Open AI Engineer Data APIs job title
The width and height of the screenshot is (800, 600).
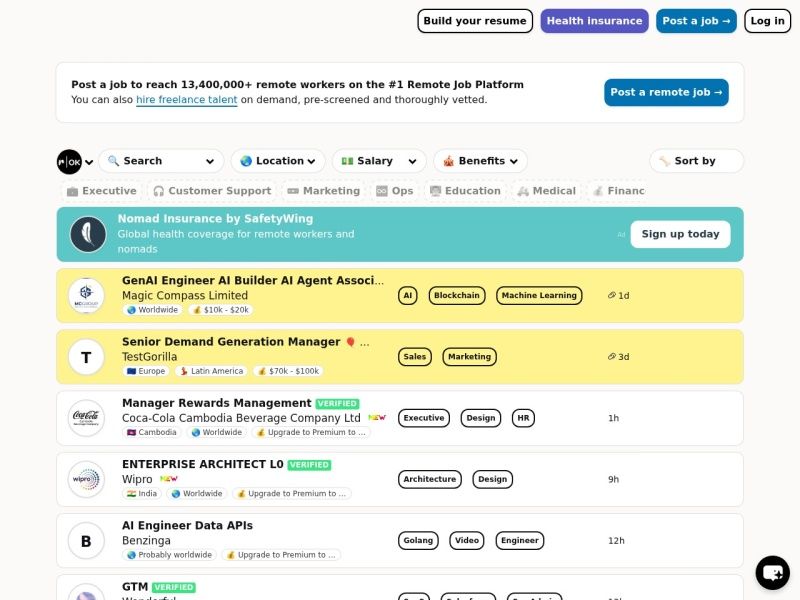pos(187,526)
